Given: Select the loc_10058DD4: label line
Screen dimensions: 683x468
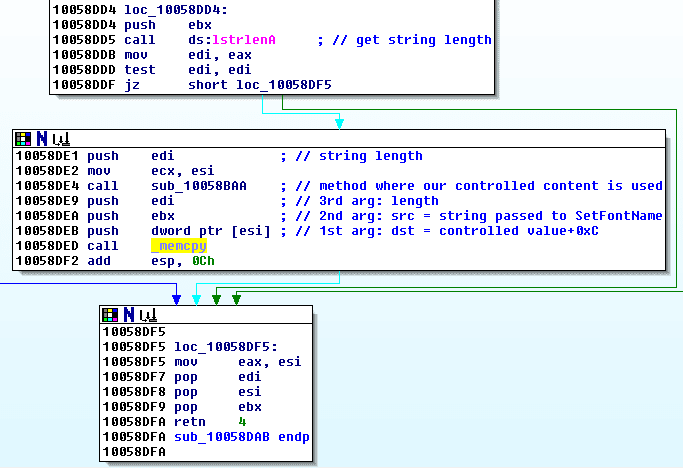Looking at the screenshot, I should pos(140,10).
